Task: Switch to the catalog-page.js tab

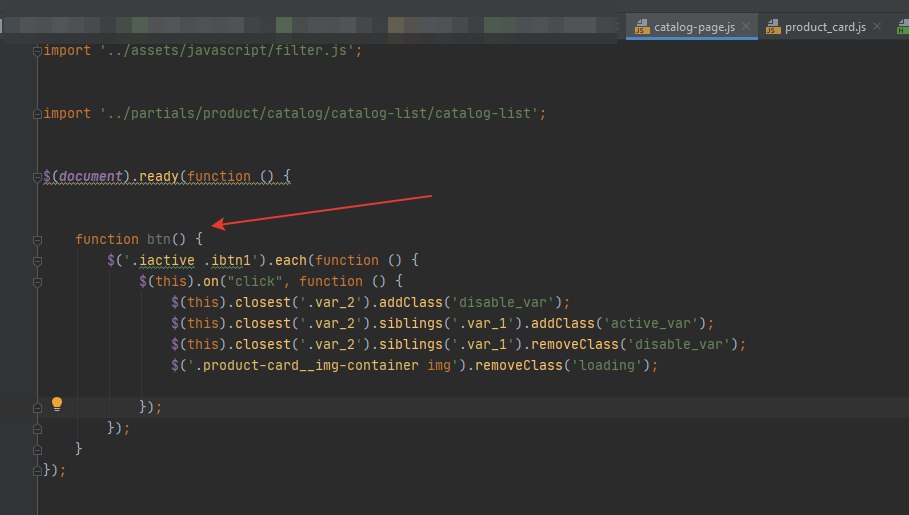Action: [x=691, y=27]
